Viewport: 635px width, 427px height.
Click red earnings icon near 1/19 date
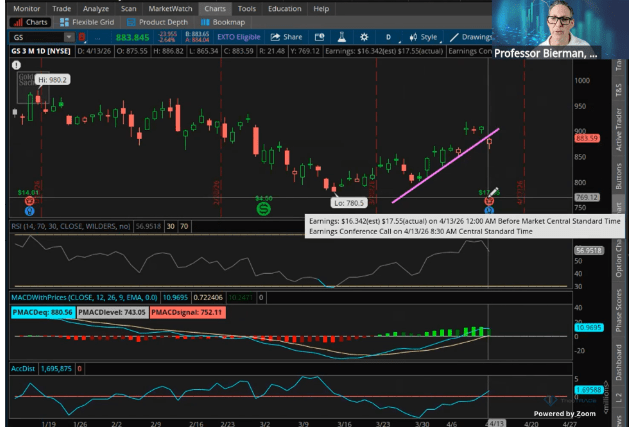coord(30,201)
